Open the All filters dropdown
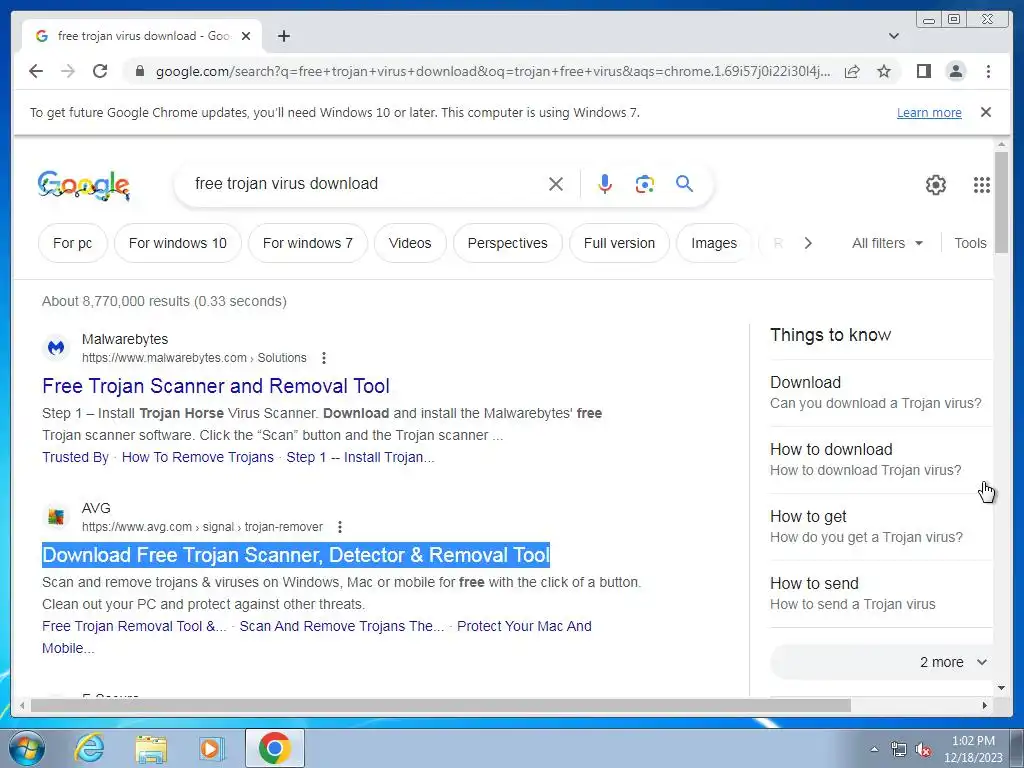Image resolution: width=1024 pixels, height=768 pixels. [x=888, y=243]
